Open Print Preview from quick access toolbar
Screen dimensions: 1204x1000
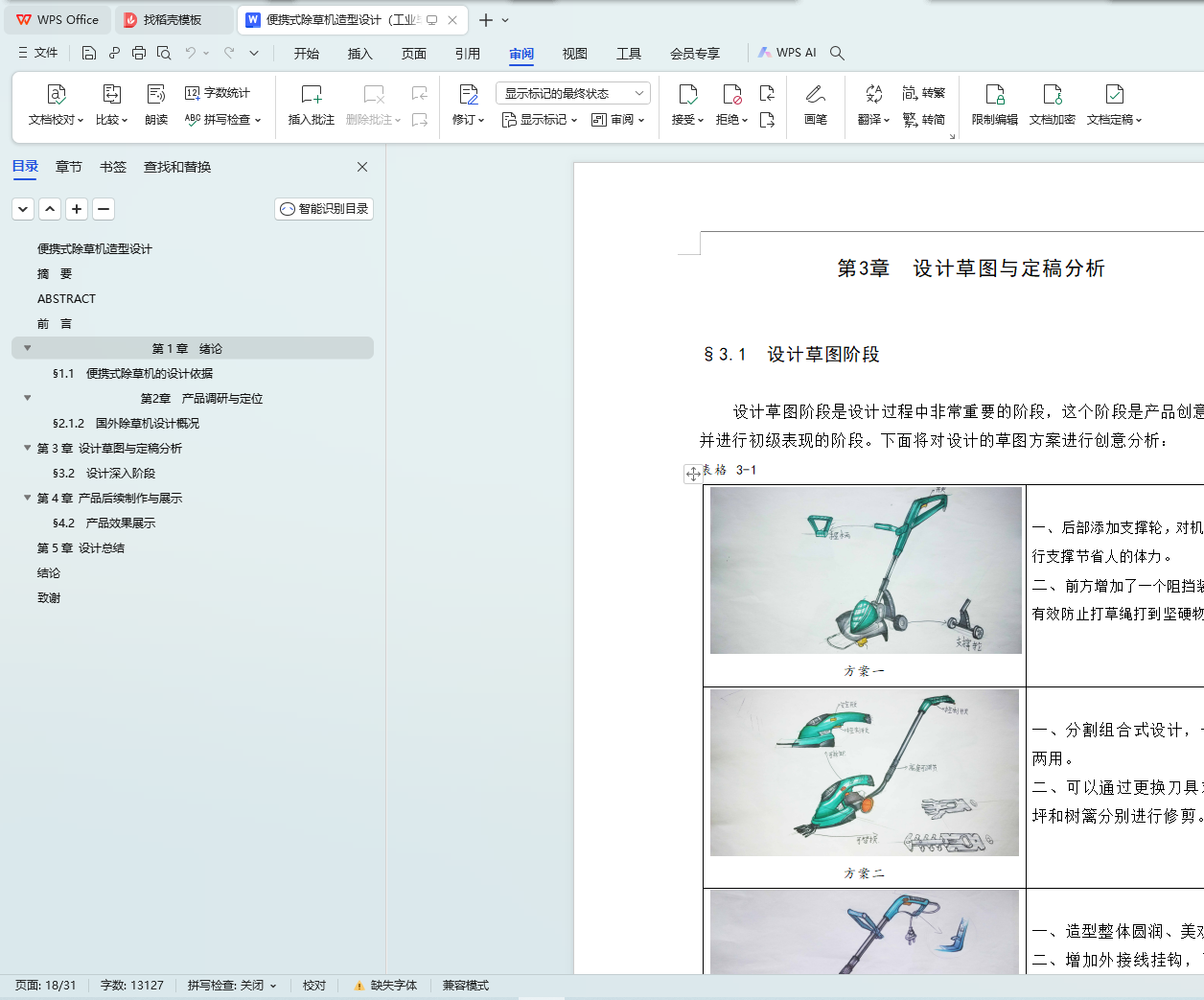(x=164, y=53)
